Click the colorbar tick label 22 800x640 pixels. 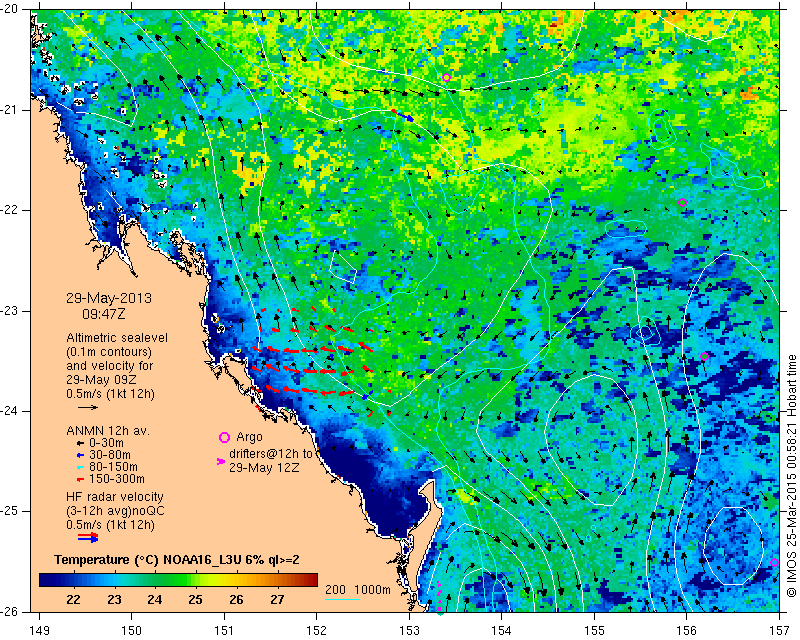pyautogui.click(x=73, y=599)
